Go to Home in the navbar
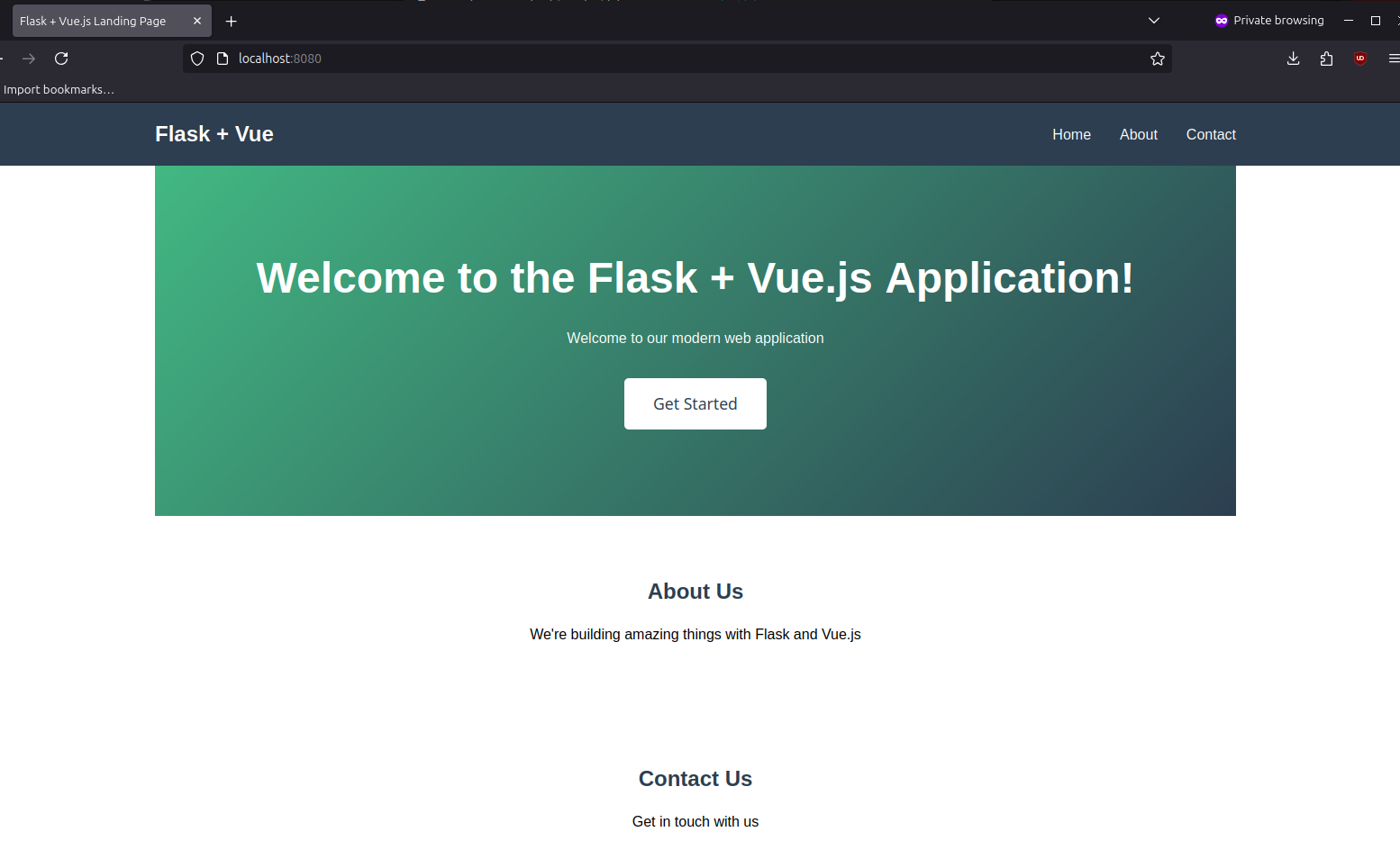This screenshot has width=1400, height=868. click(x=1071, y=134)
